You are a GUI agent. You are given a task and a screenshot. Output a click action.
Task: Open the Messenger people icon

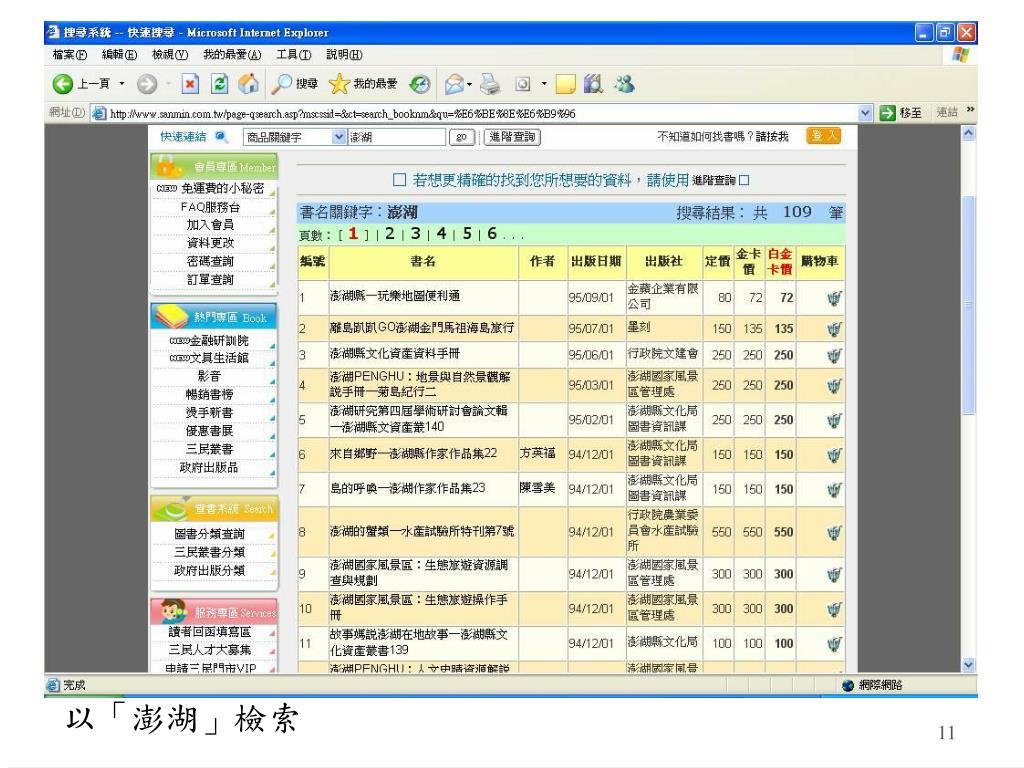(x=624, y=84)
